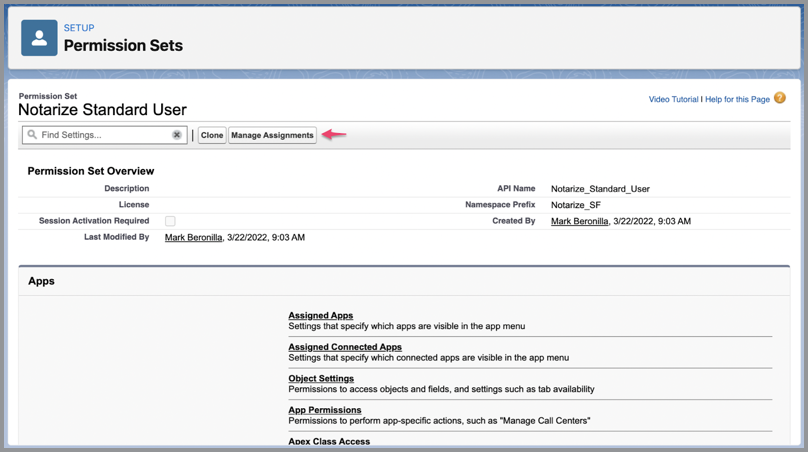808x452 pixels.
Task: Clear the Find Settings search box
Action: click(177, 135)
